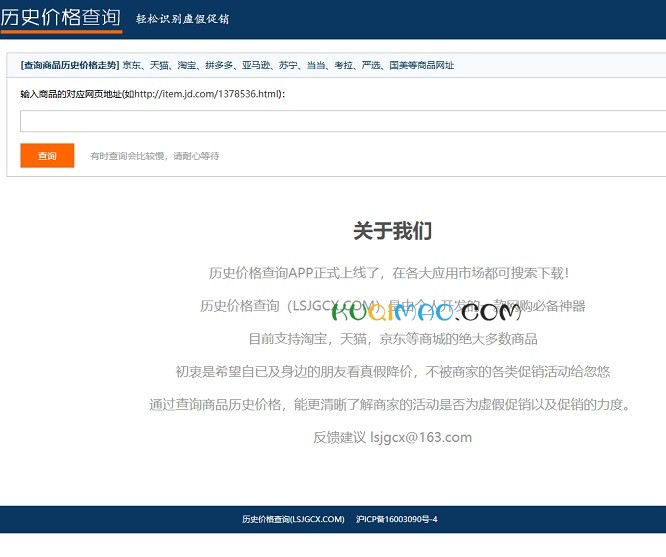The height and width of the screenshot is (557, 666).
Task: Click the line 目前支持淘宝，天猫，京东等商城
Action: pyautogui.click(x=393, y=339)
